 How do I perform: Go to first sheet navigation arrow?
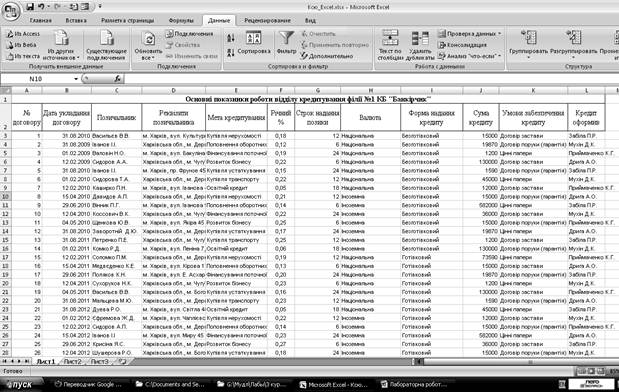[x=5, y=361]
